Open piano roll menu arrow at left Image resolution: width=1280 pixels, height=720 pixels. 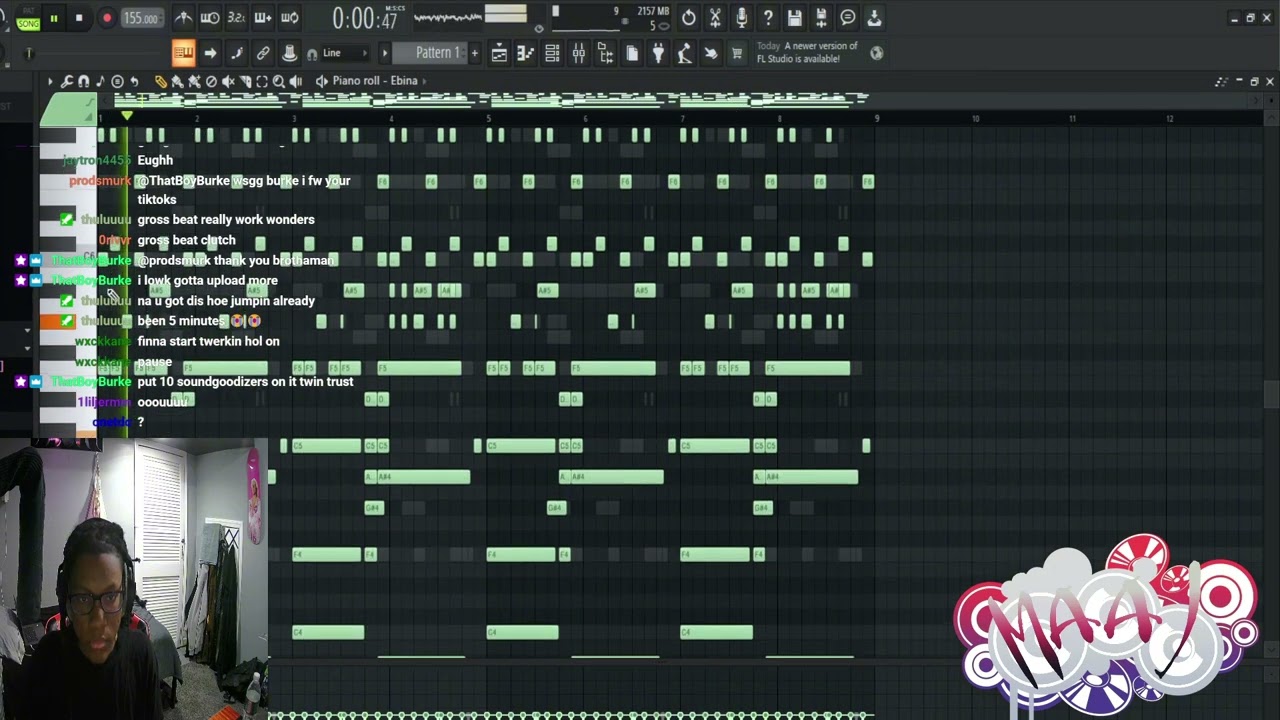click(x=50, y=81)
